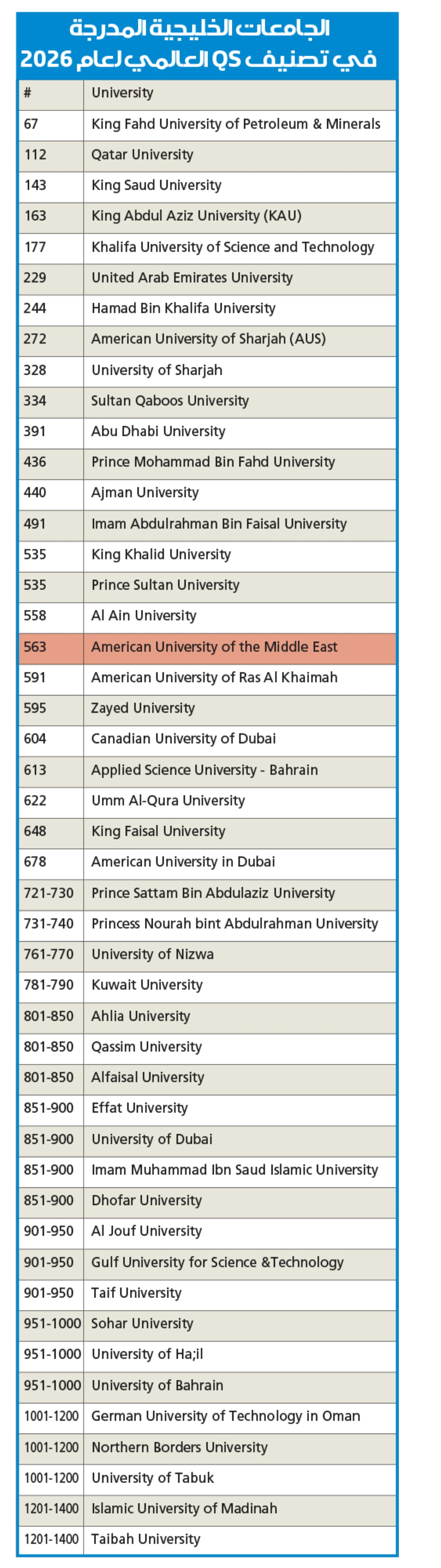The height and width of the screenshot is (1568, 441).
Task: Select the rank 143 cell
Action: pyautogui.click(x=35, y=185)
